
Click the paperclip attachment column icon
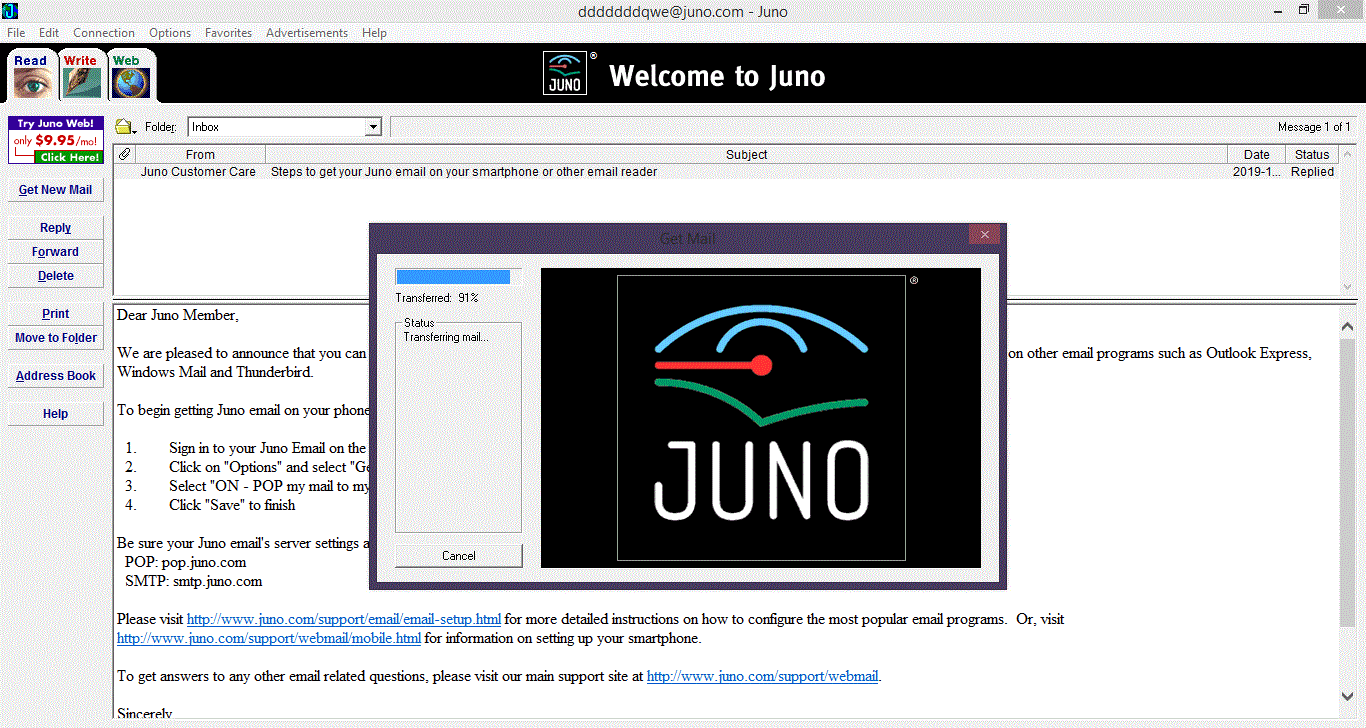[124, 154]
